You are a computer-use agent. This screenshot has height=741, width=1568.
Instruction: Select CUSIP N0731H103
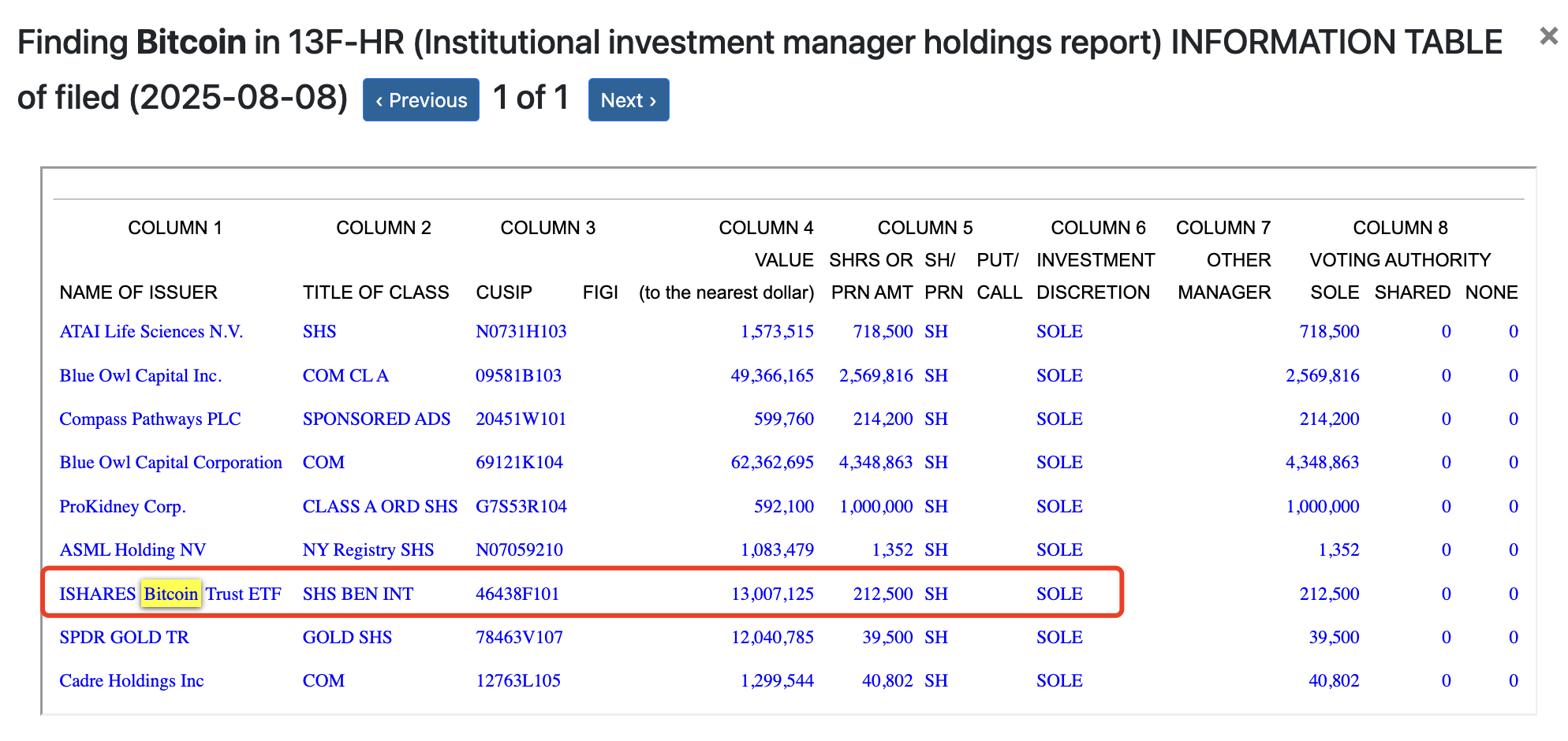click(521, 331)
